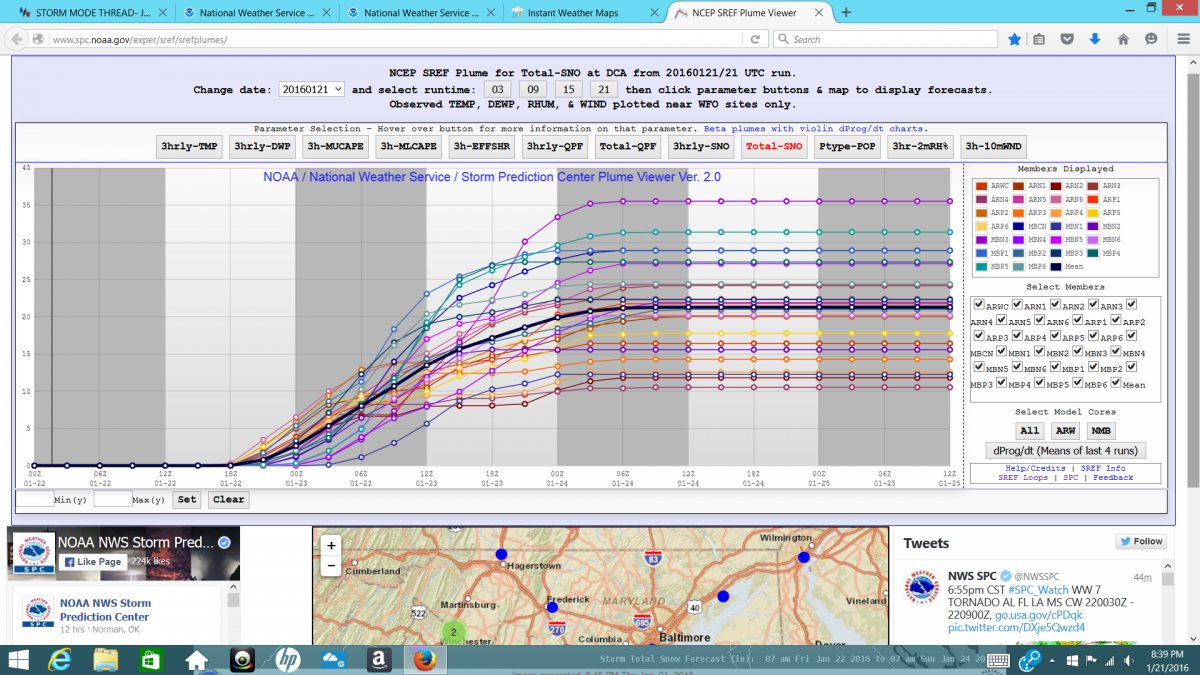Toggle the ARP3 member checkbox
Screen dimensions: 1200x675
pos(979,335)
